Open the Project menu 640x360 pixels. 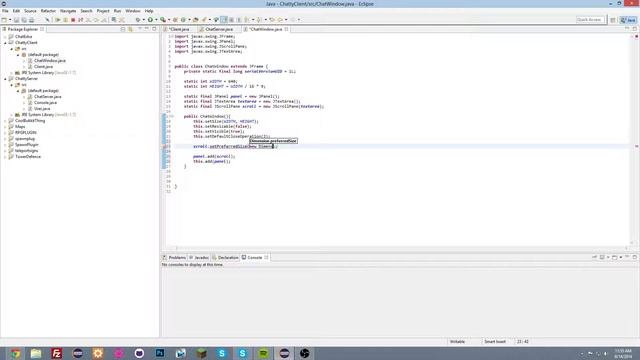103,11
